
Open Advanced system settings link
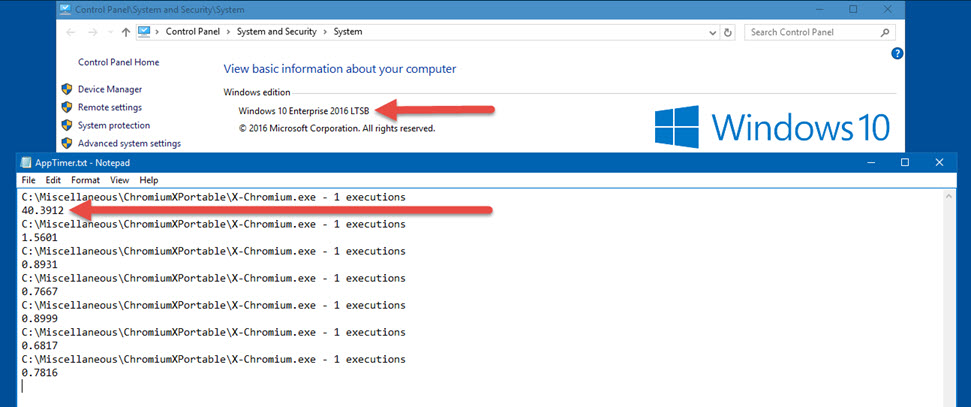[x=129, y=143]
